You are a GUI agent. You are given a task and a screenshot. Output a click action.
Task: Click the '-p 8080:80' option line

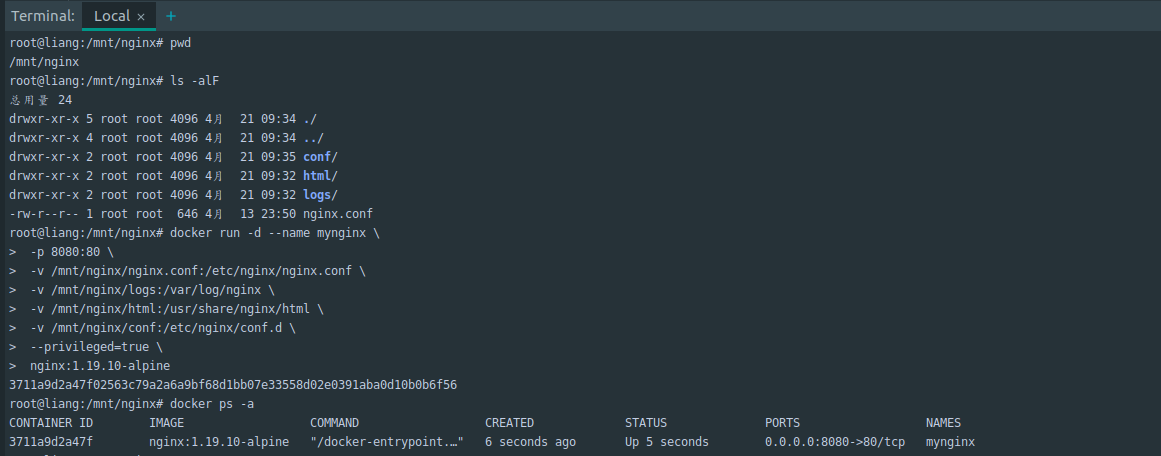[72, 252]
